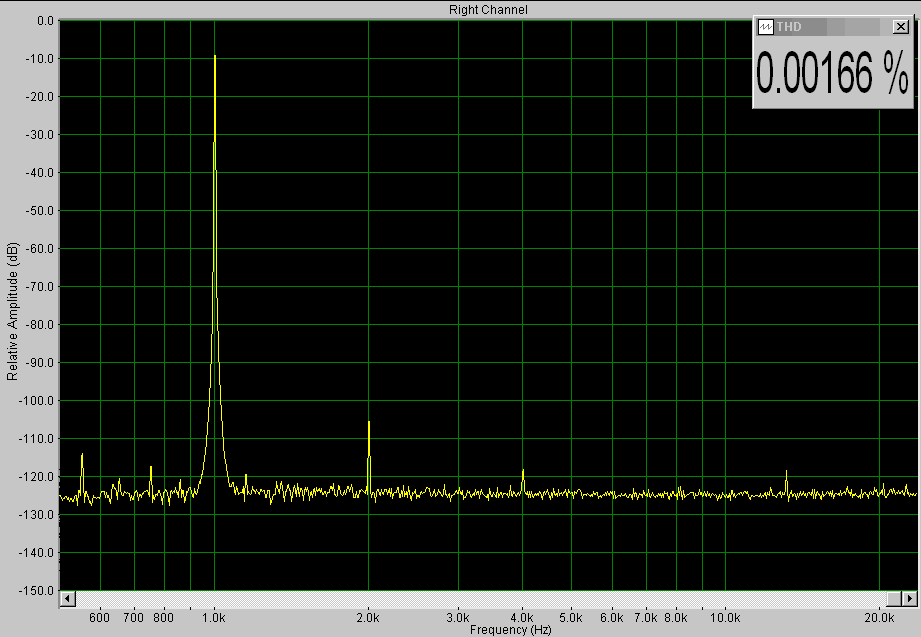The height and width of the screenshot is (637, 921).
Task: Click the 10.0k frequency axis label
Action: click(725, 618)
